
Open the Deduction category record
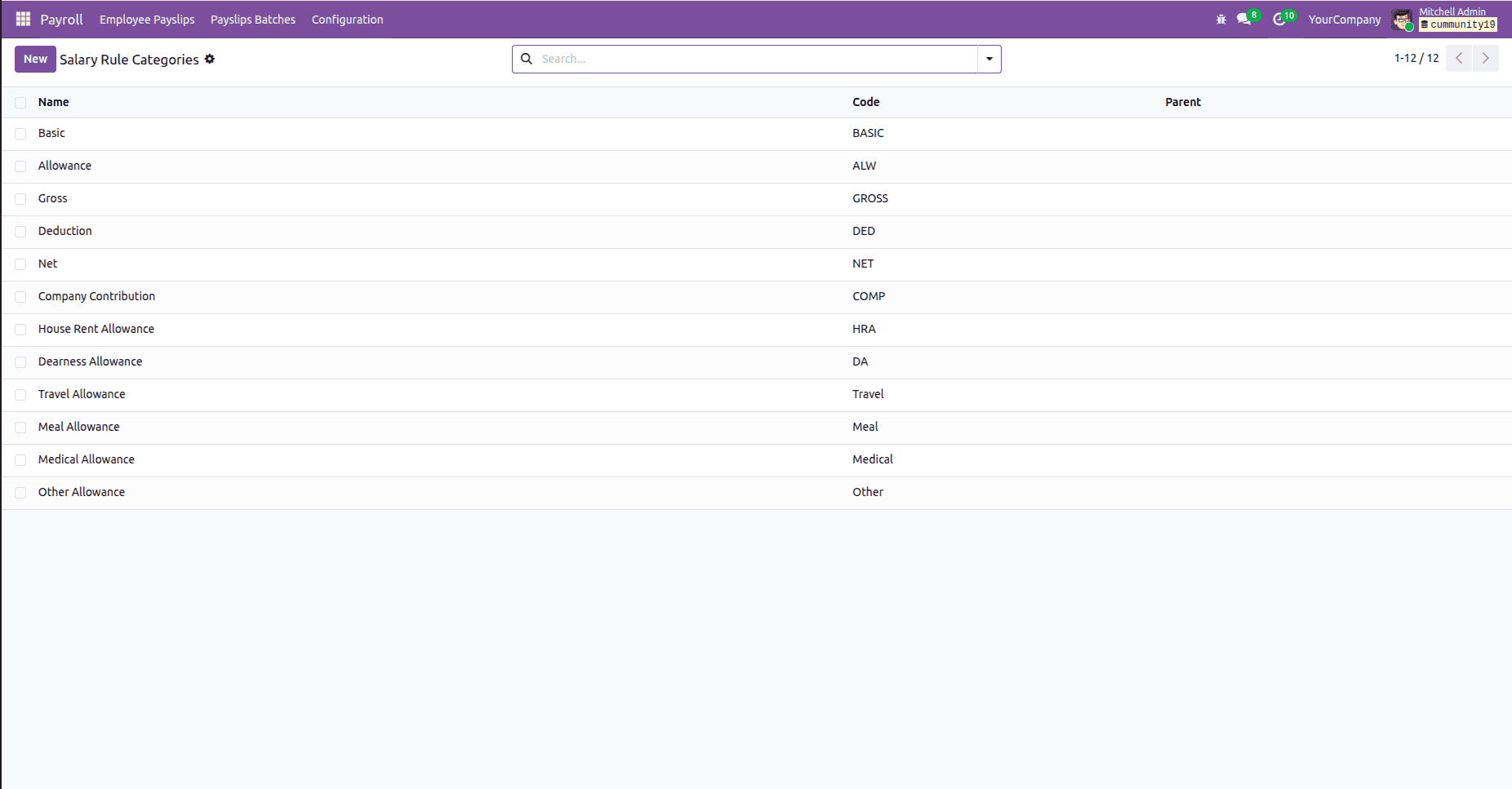pos(64,231)
